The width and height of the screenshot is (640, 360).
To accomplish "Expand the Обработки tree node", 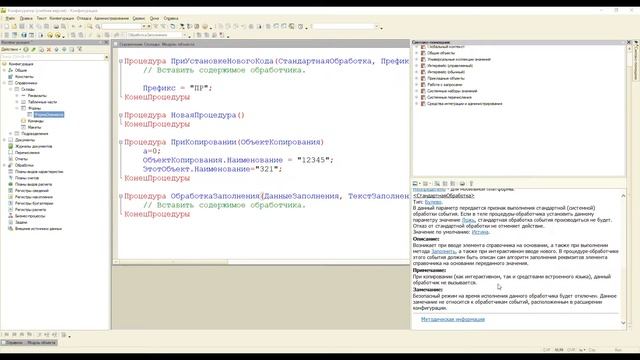I will tap(4, 165).
